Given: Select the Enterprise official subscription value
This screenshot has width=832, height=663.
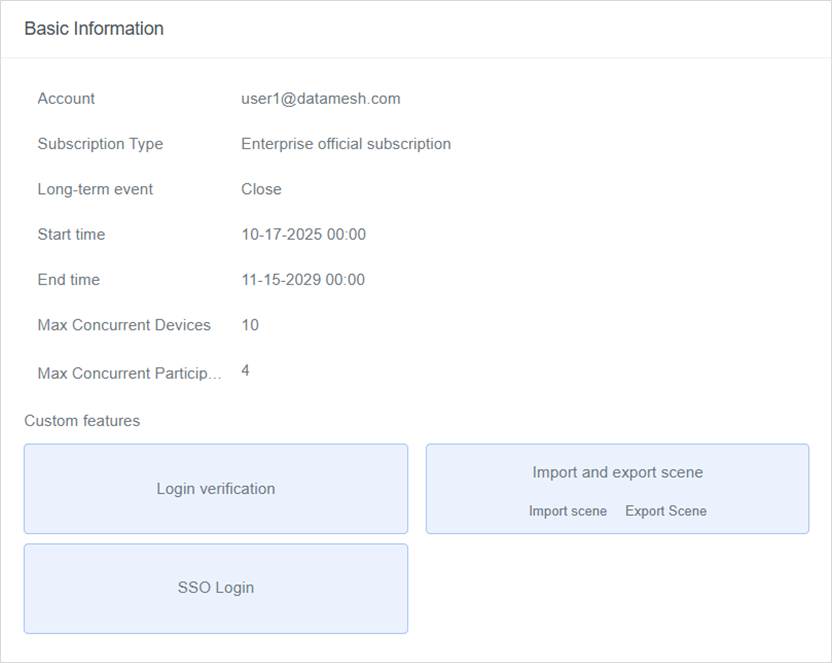Looking at the screenshot, I should tap(345, 144).
